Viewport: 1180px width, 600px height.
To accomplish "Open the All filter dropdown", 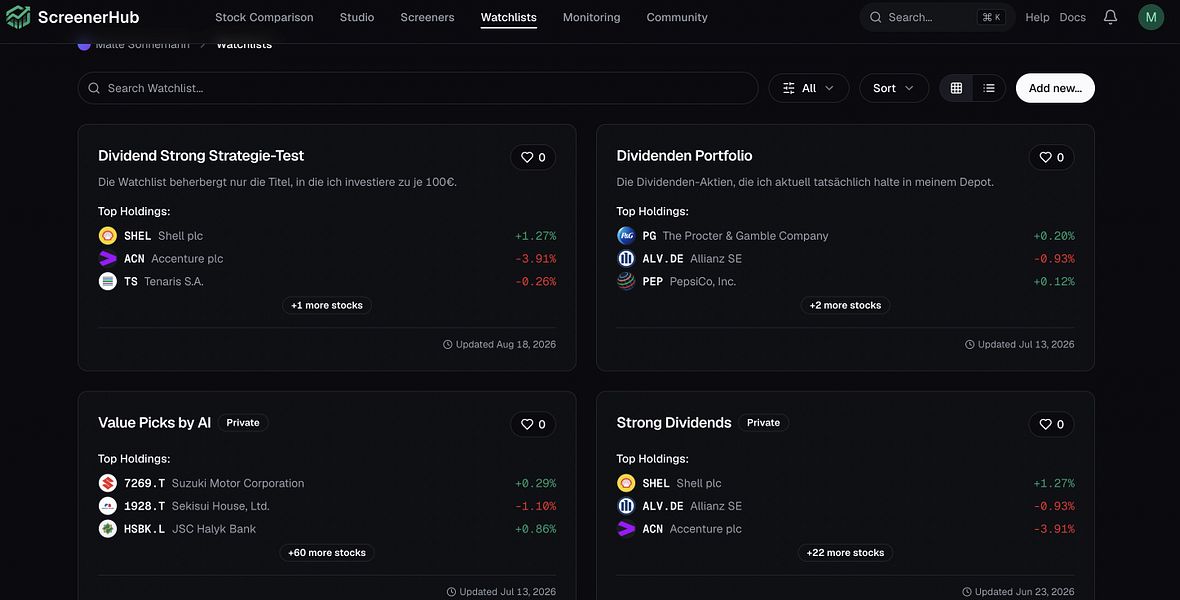I will click(x=808, y=88).
